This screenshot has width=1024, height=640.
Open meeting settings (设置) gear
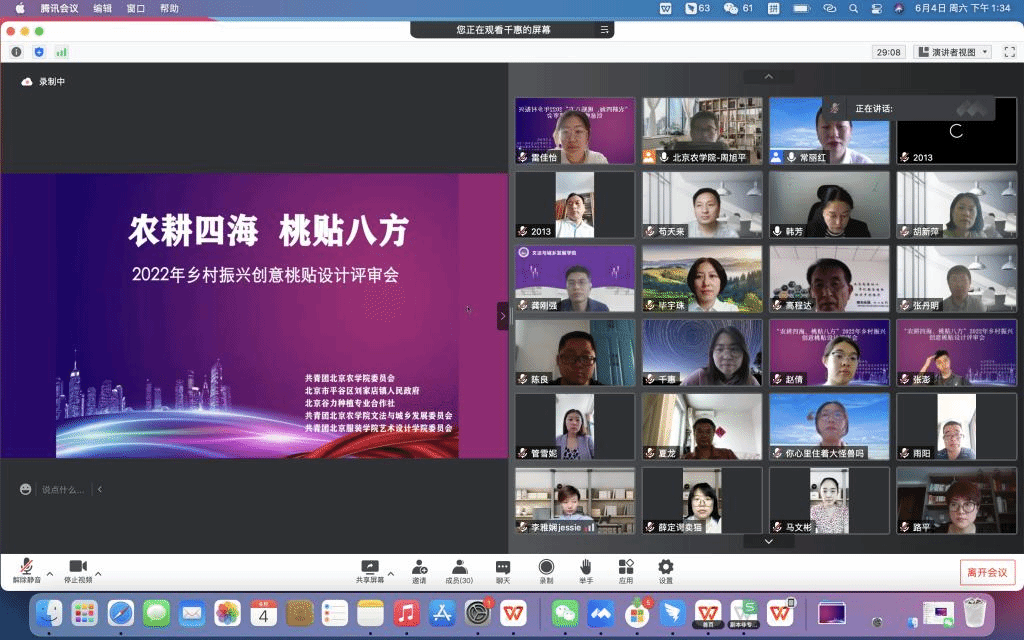click(x=665, y=567)
